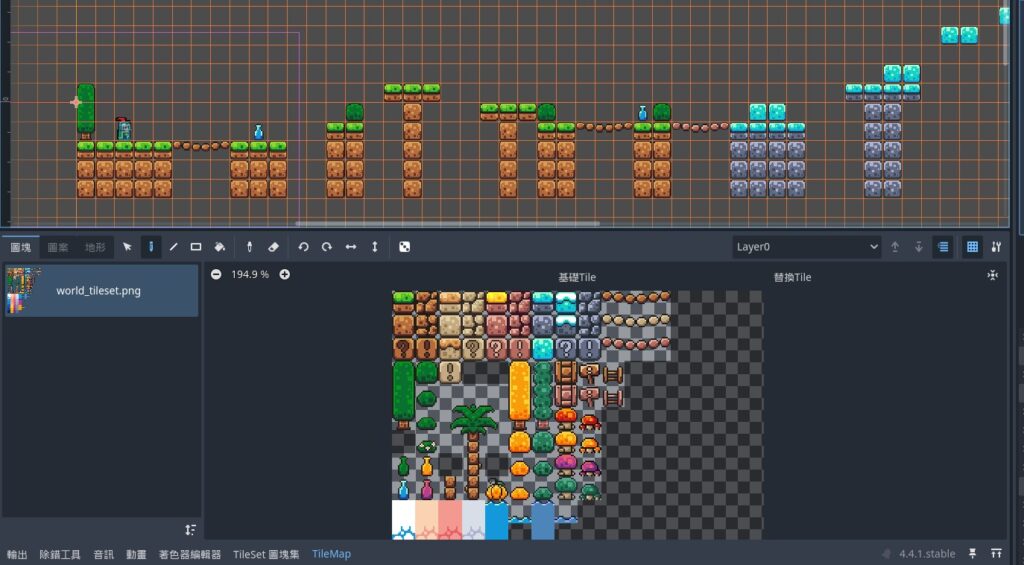
Task: Flip tile vertically
Action: [374, 247]
